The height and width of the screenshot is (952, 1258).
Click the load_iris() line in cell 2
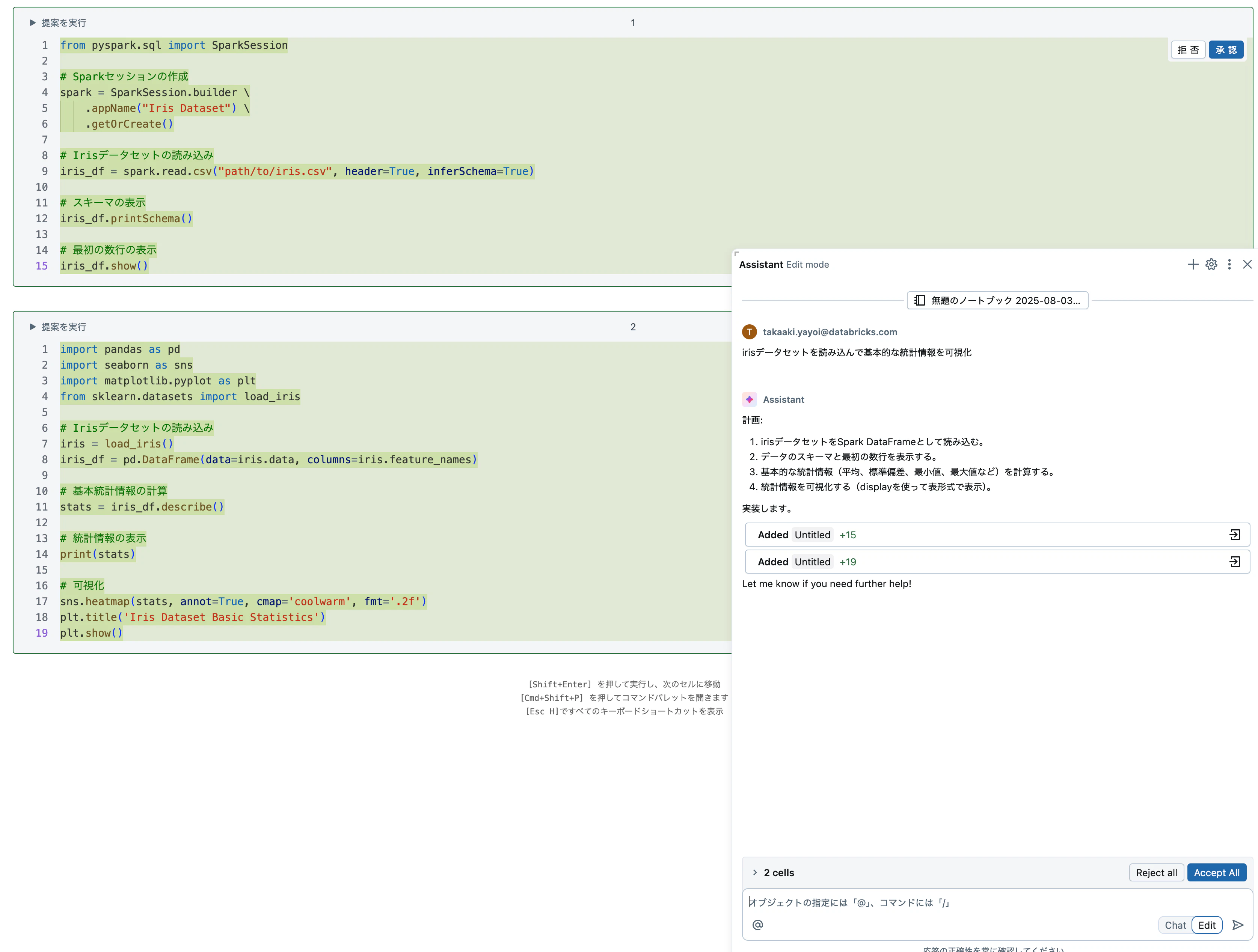point(116,444)
